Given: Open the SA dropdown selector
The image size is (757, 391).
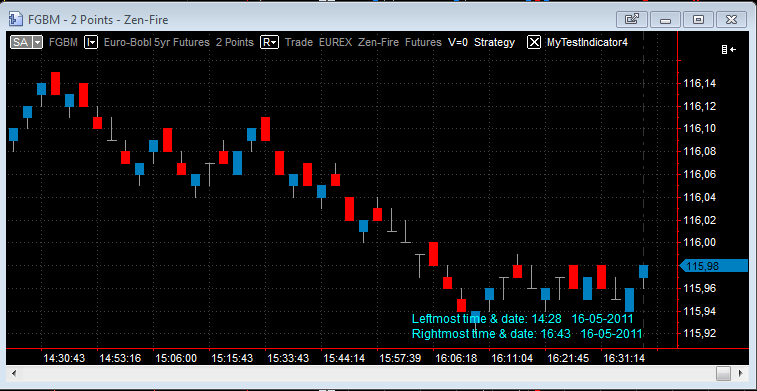Looking at the screenshot, I should click(x=27, y=42).
